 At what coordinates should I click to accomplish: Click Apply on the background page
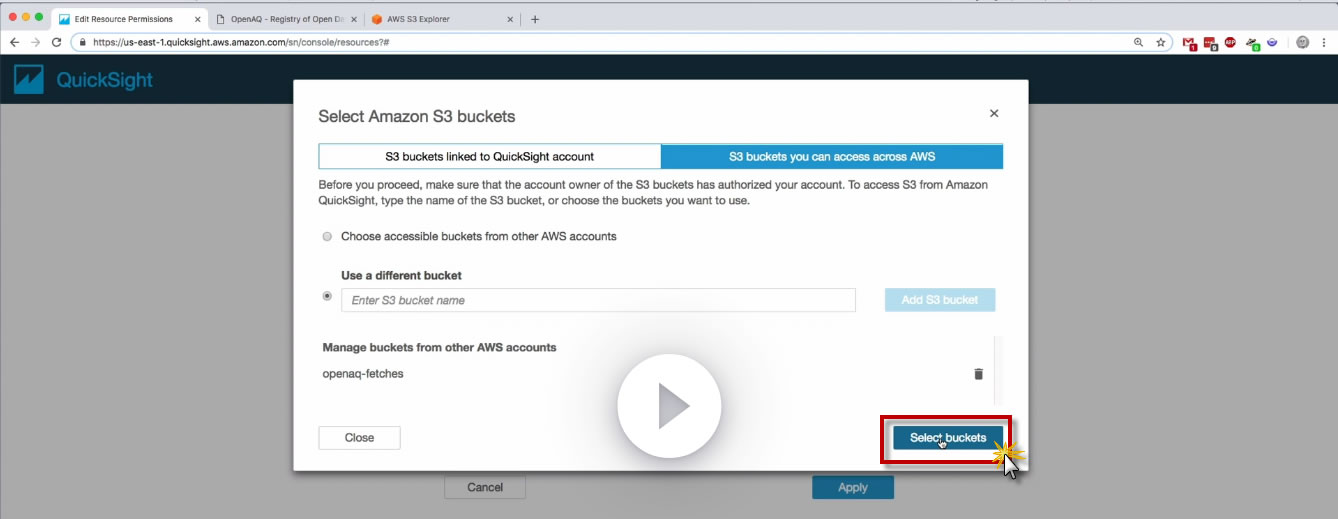coord(853,487)
